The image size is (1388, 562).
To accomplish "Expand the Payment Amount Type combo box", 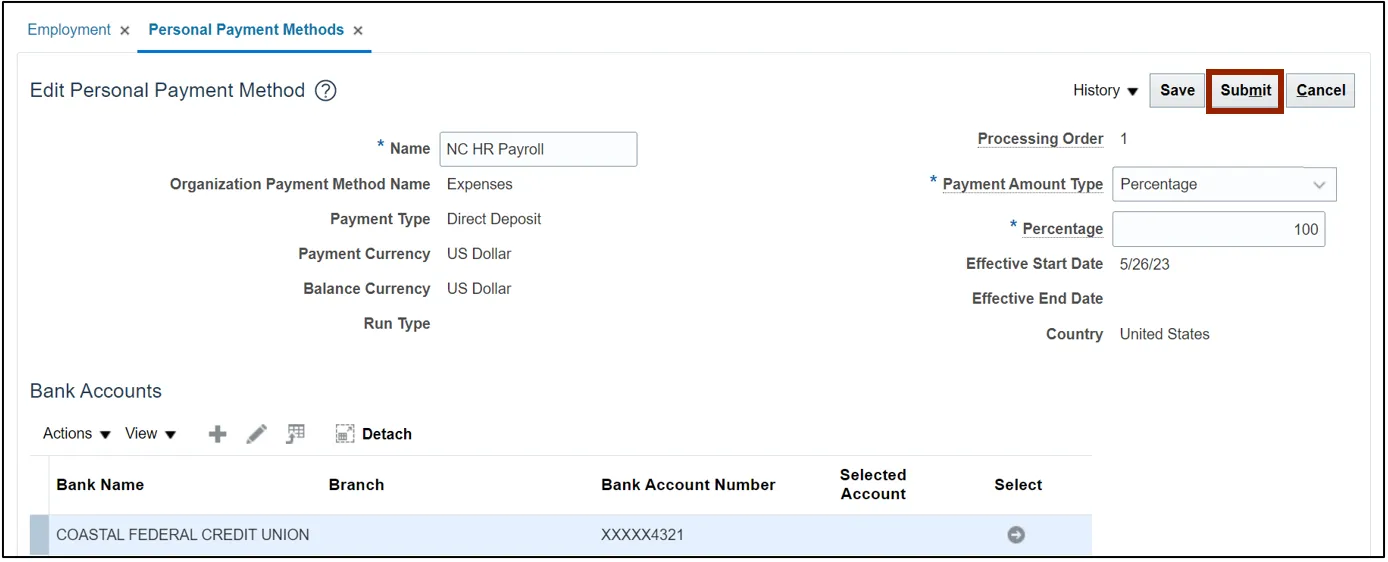I will point(1224,184).
